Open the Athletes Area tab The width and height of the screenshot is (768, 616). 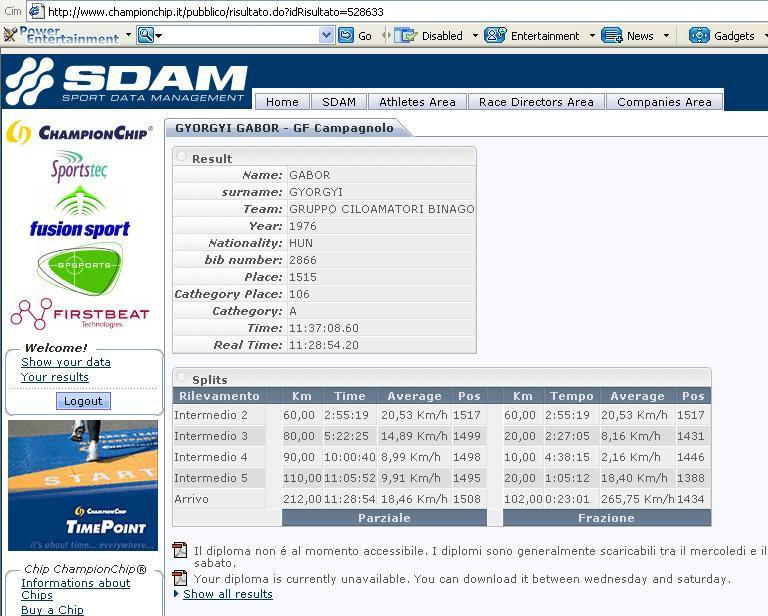click(417, 102)
